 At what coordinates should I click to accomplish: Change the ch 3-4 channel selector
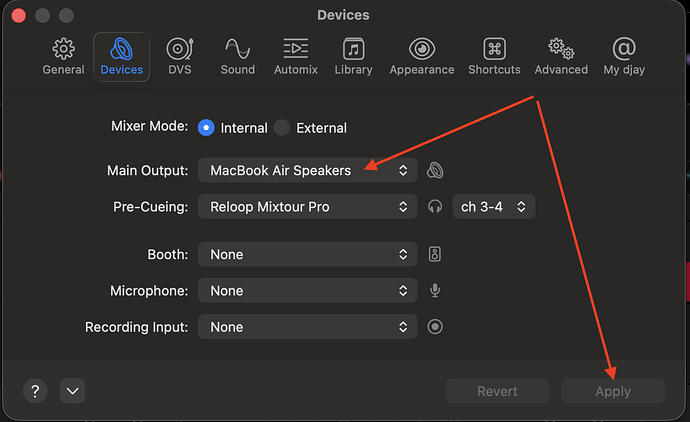coord(494,206)
